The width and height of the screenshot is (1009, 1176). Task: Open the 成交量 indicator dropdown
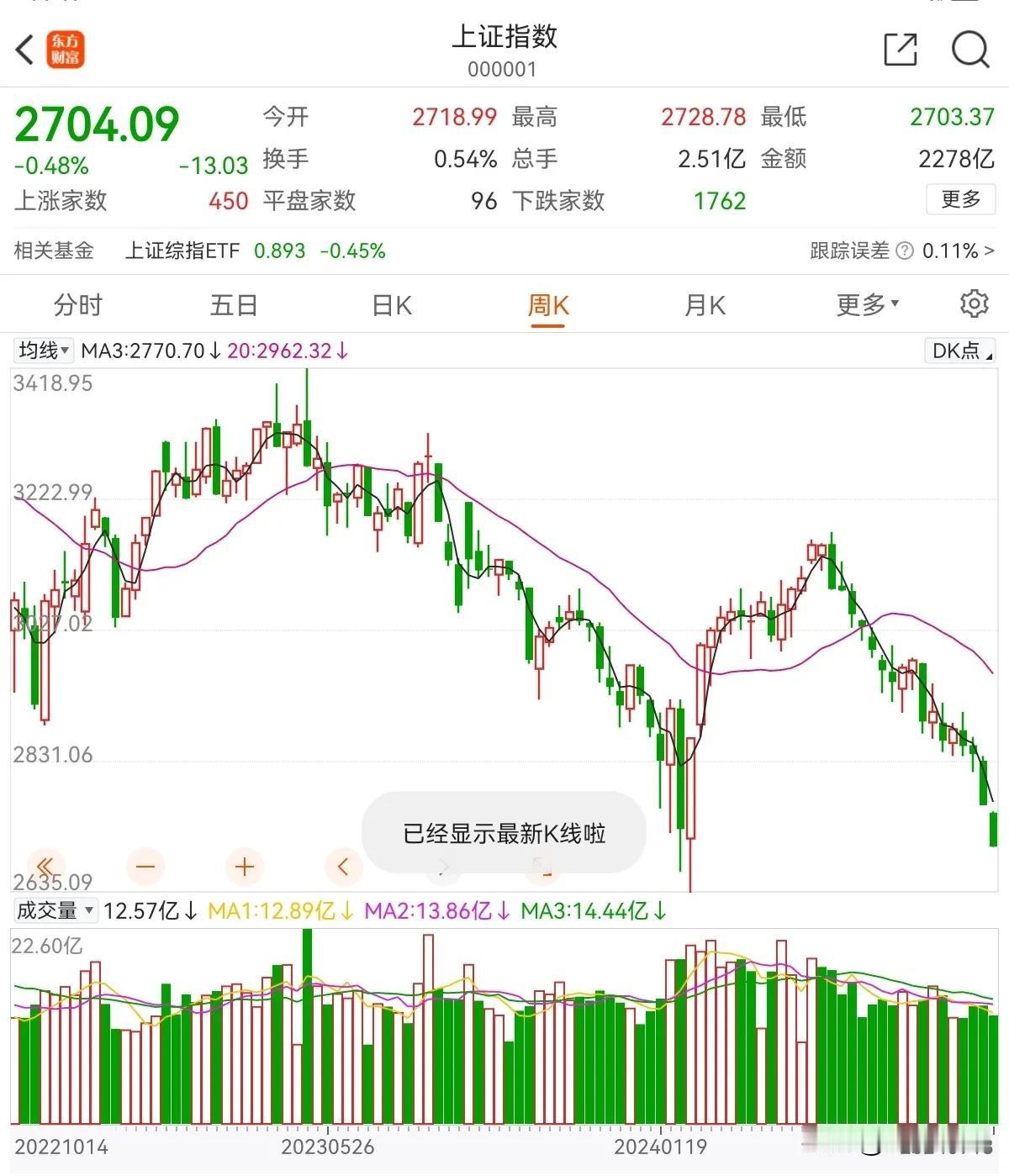point(55,910)
